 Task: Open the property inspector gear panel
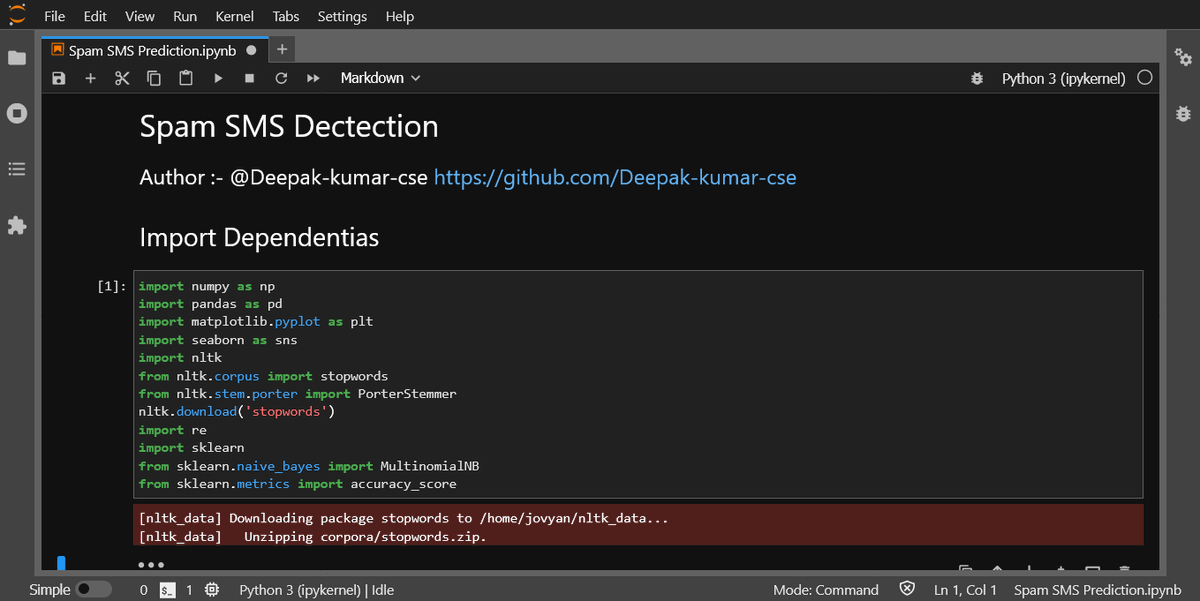click(1183, 58)
